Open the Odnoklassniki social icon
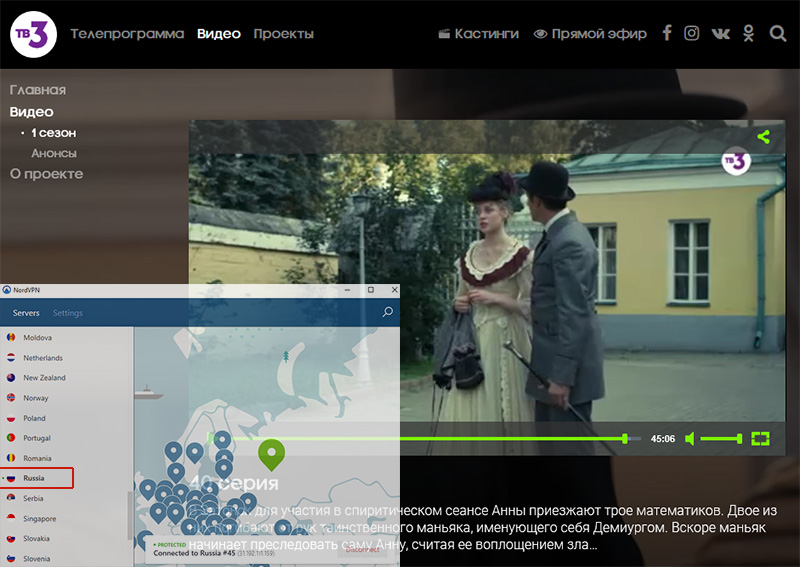The width and height of the screenshot is (800, 567). coord(748,33)
